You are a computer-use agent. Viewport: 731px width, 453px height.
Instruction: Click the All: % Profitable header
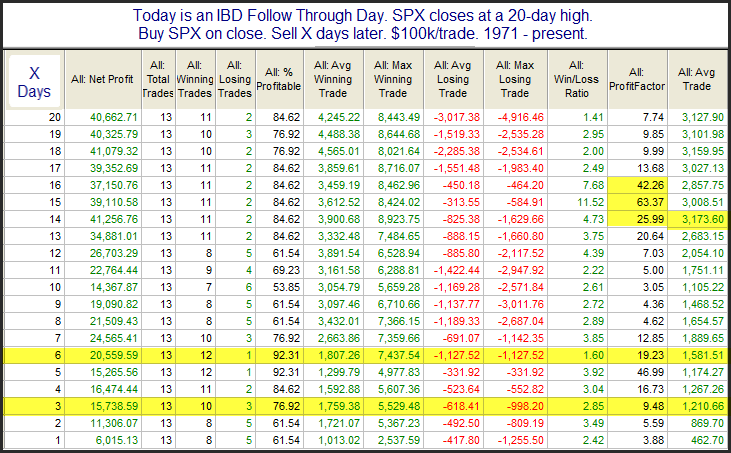[279, 80]
